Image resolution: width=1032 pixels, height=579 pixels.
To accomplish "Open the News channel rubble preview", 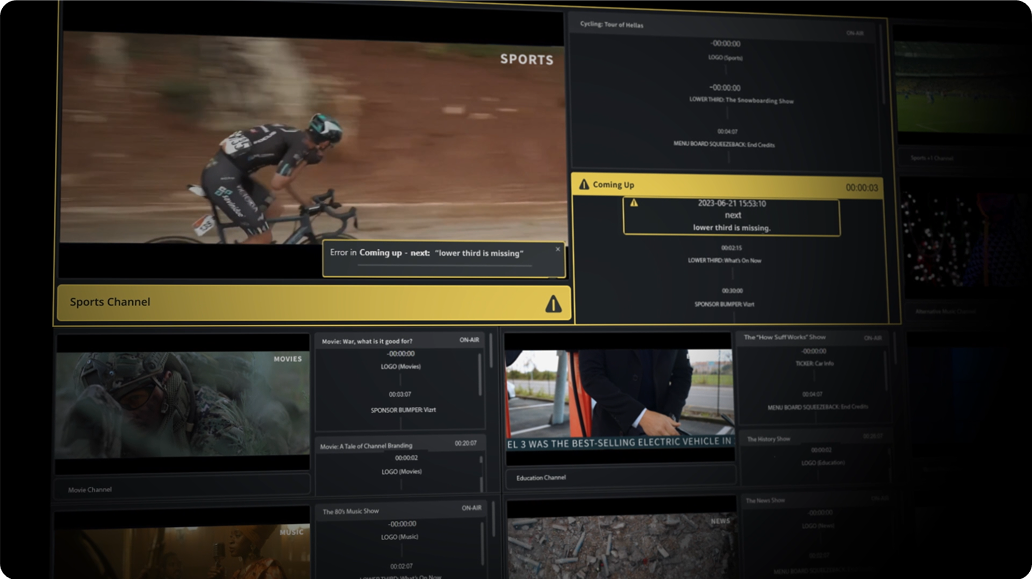I will [x=621, y=546].
